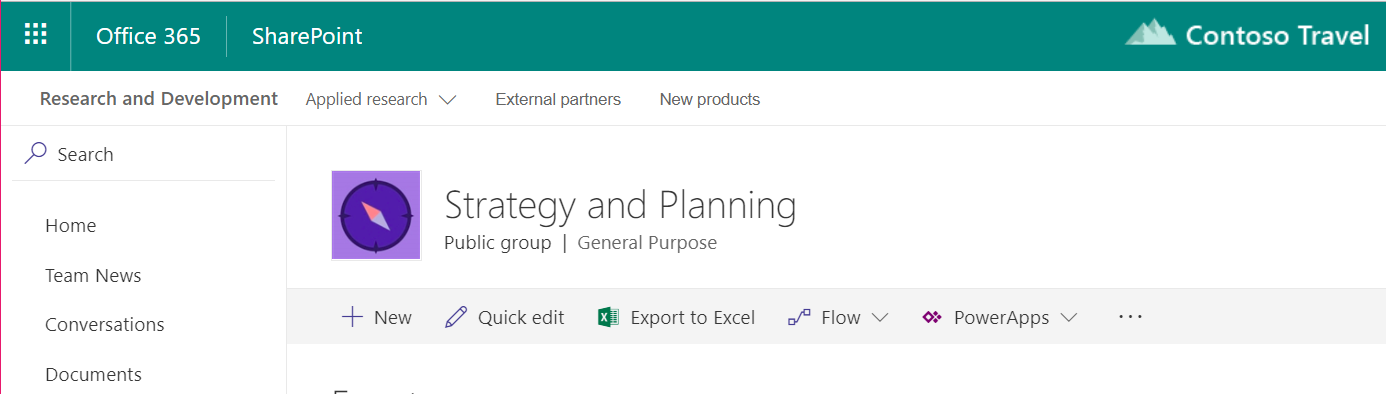Click the Quick edit pencil icon
The image size is (1386, 394).
pyautogui.click(x=456, y=318)
